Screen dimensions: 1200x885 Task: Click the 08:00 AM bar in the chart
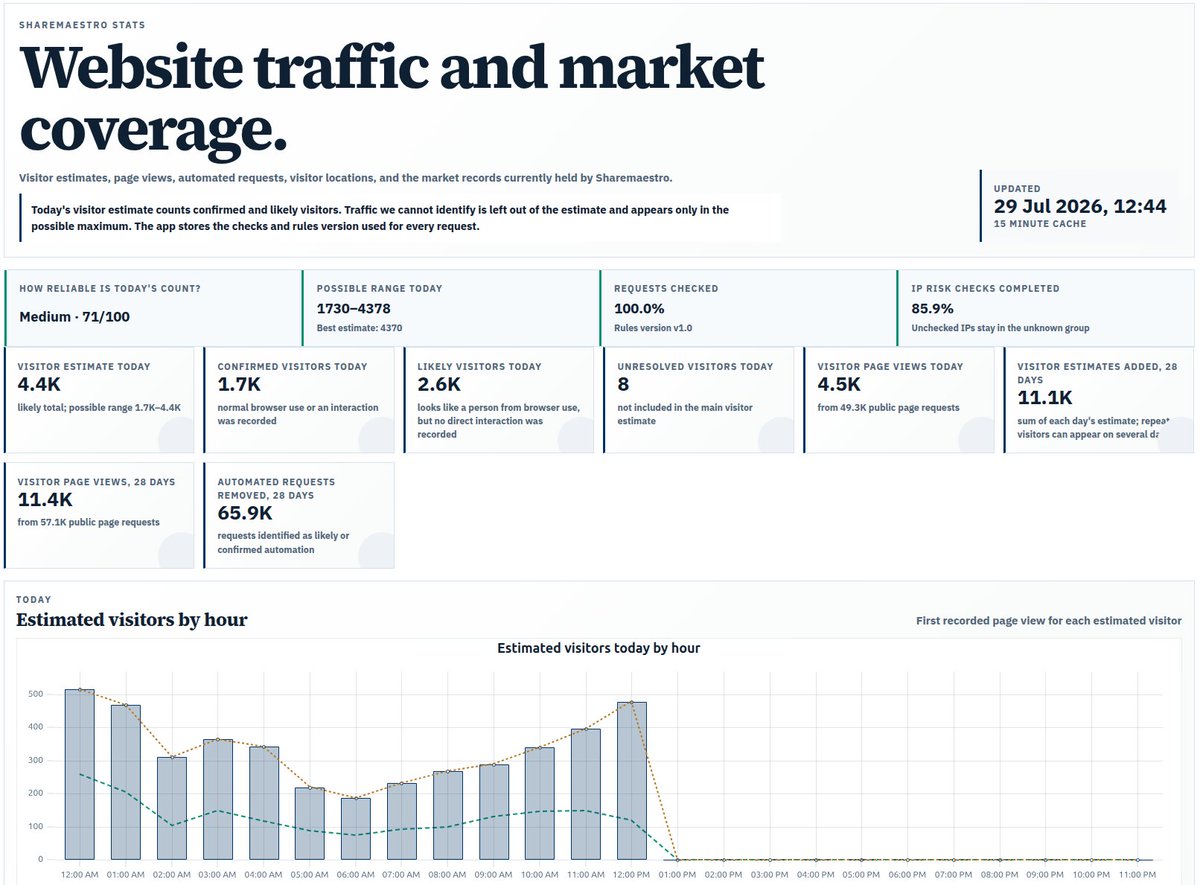click(x=448, y=815)
